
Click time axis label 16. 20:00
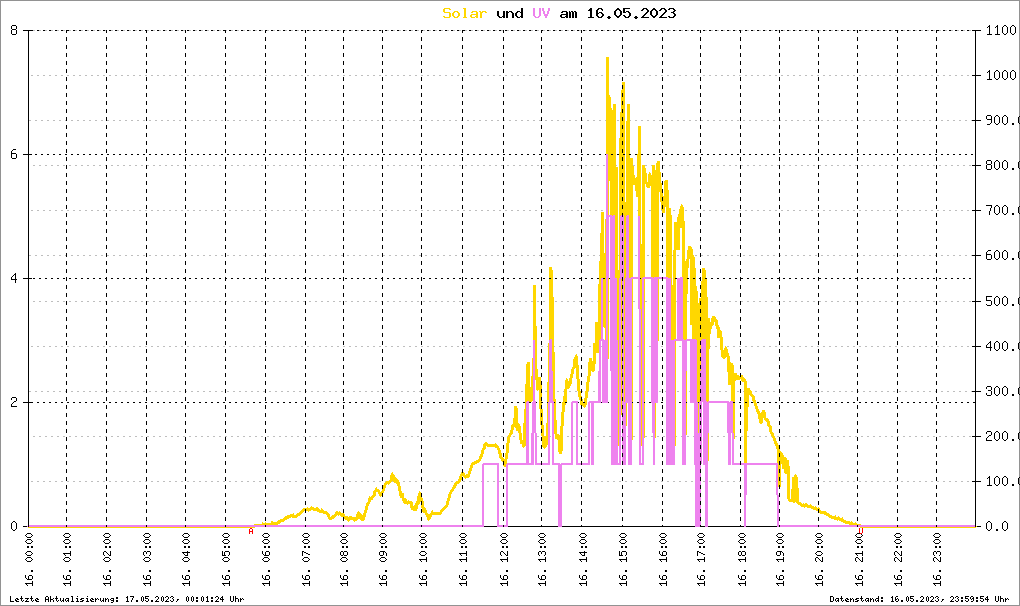pos(820,559)
